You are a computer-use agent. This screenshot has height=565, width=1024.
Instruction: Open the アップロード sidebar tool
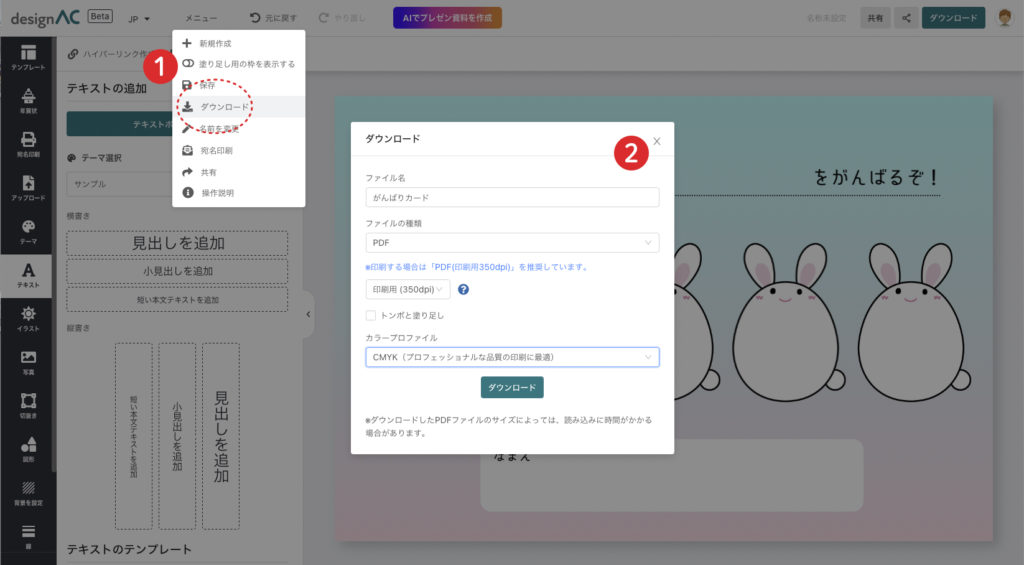pyautogui.click(x=28, y=188)
